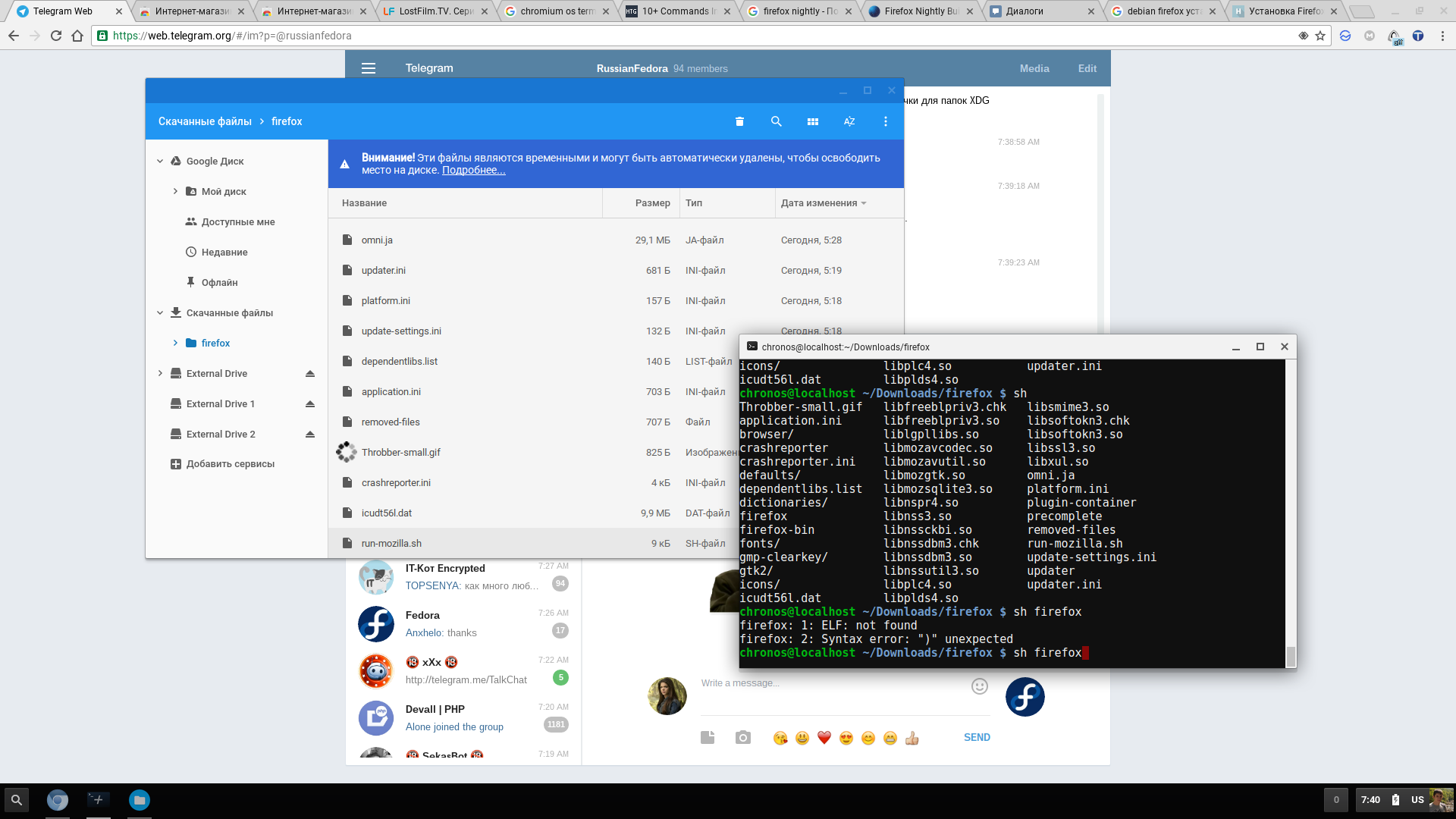This screenshot has height=819, width=1456.
Task: Switch to thumbnail grid view
Action: 812,121
